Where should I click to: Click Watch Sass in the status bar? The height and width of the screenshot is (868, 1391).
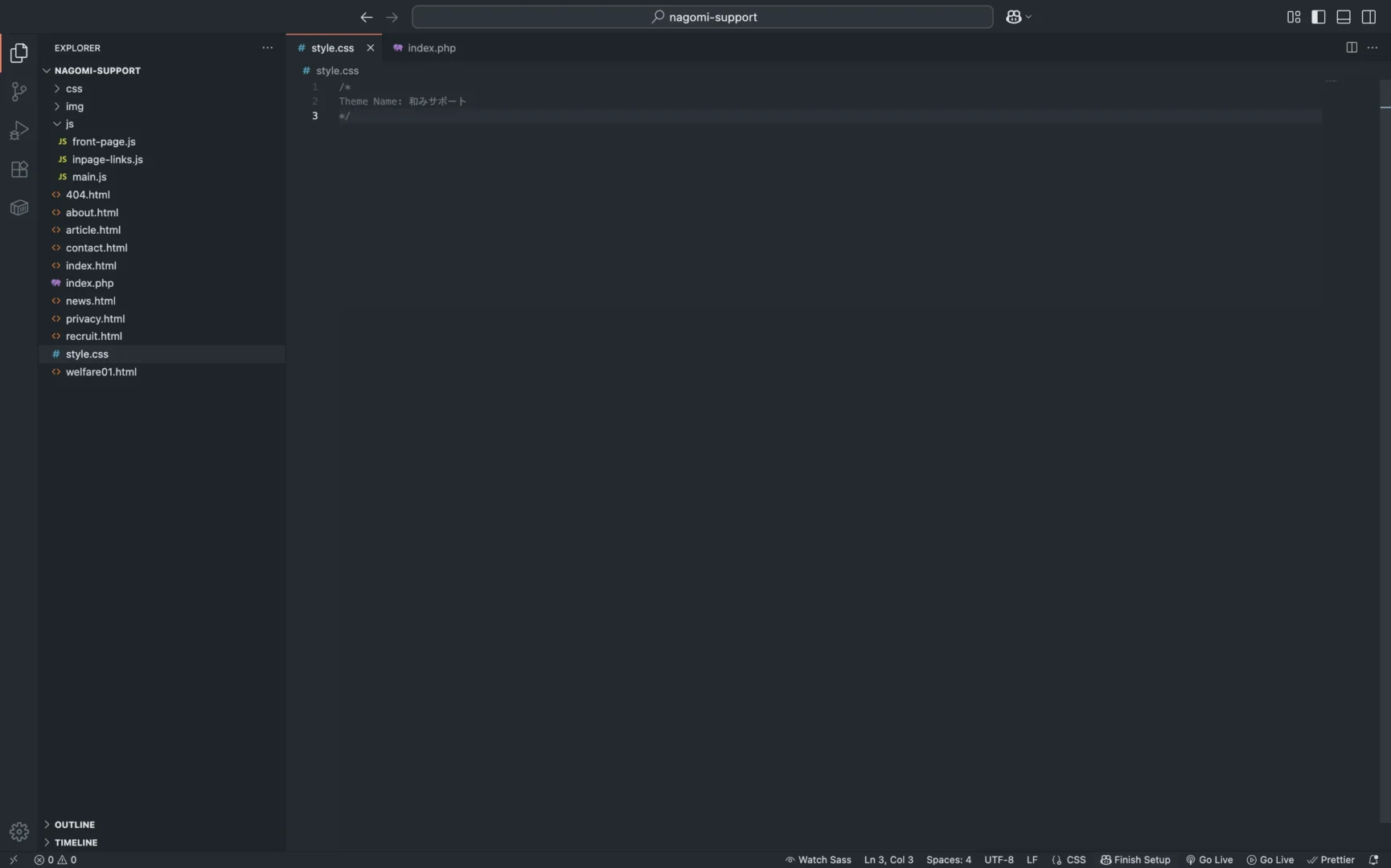pyautogui.click(x=818, y=859)
